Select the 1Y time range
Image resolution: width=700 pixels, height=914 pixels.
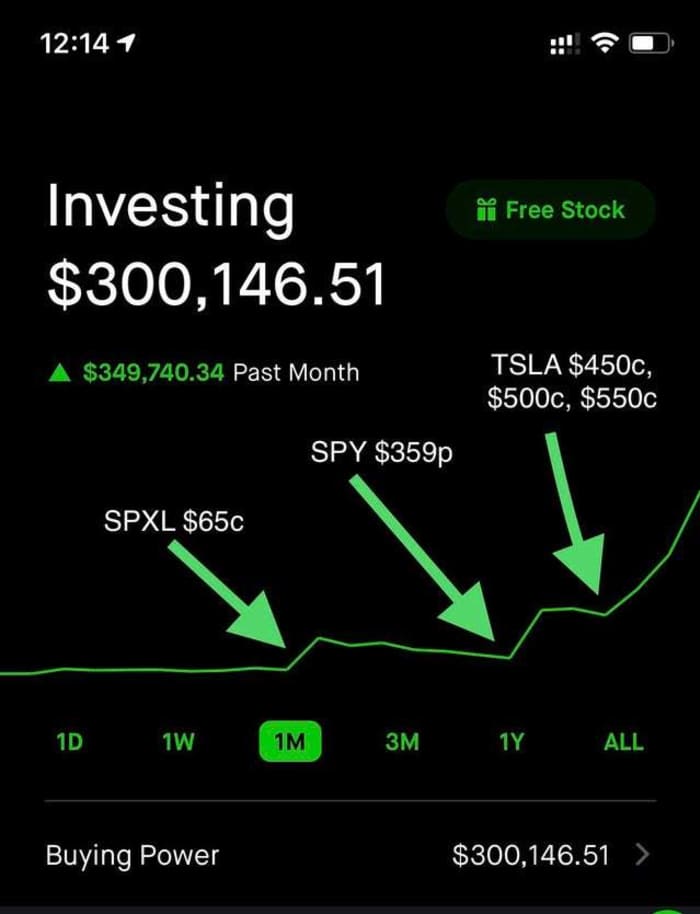pyautogui.click(x=510, y=742)
